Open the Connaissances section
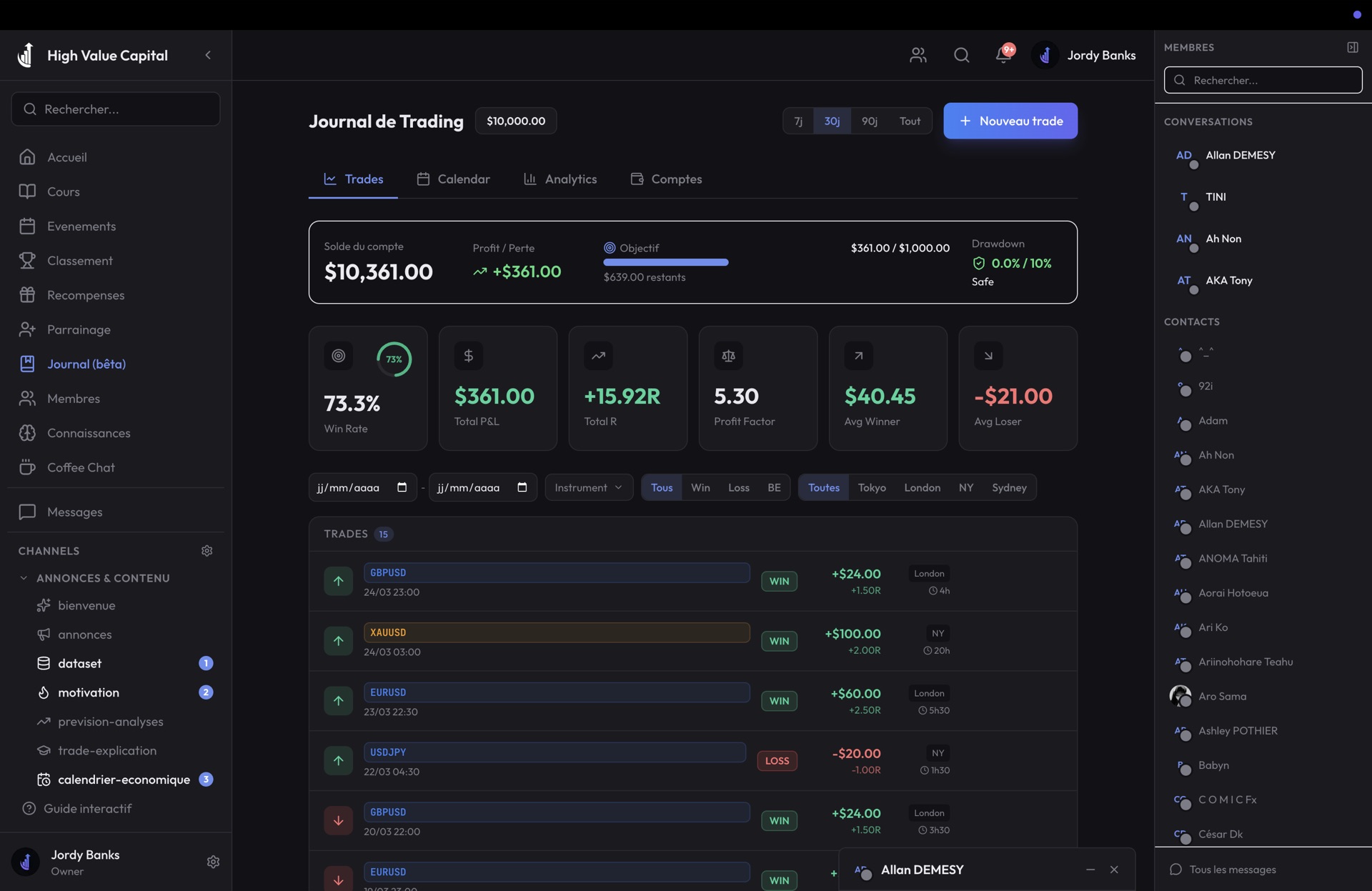1372x891 pixels. tap(88, 433)
